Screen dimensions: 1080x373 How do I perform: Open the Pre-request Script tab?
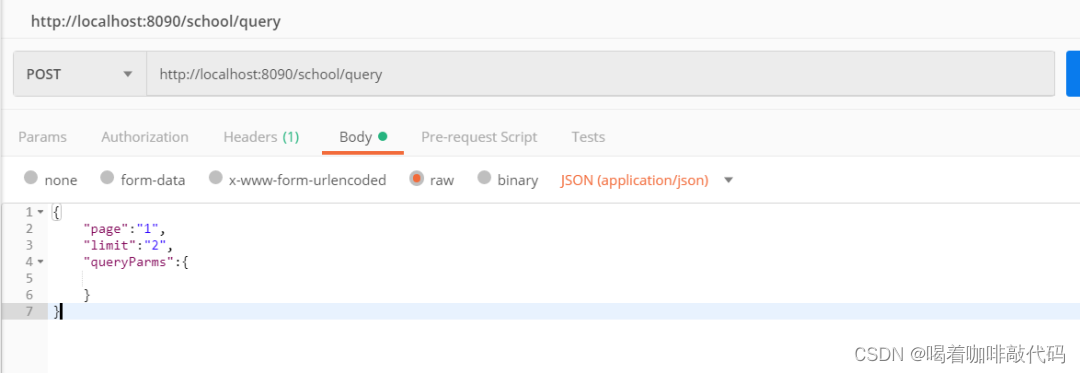click(x=479, y=137)
